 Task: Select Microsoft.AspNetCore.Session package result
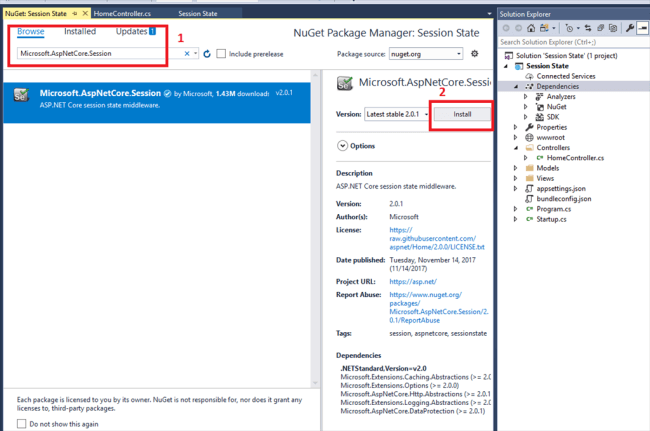pos(157,103)
